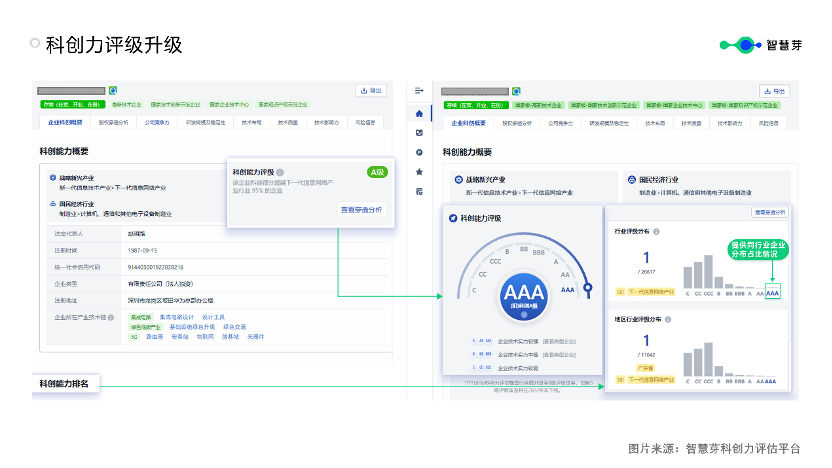
Task: Open the 基础设施绿色升级 technology chain link
Action: (x=192, y=327)
